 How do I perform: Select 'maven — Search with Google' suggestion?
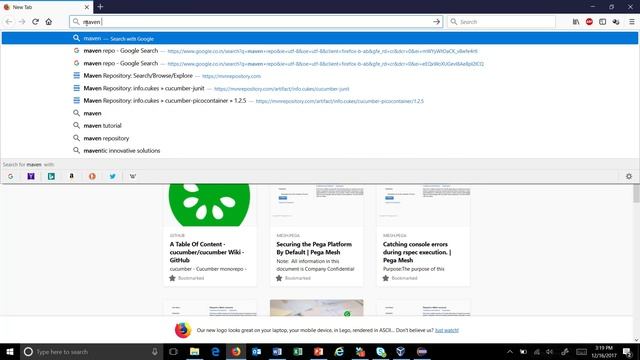tap(320, 38)
